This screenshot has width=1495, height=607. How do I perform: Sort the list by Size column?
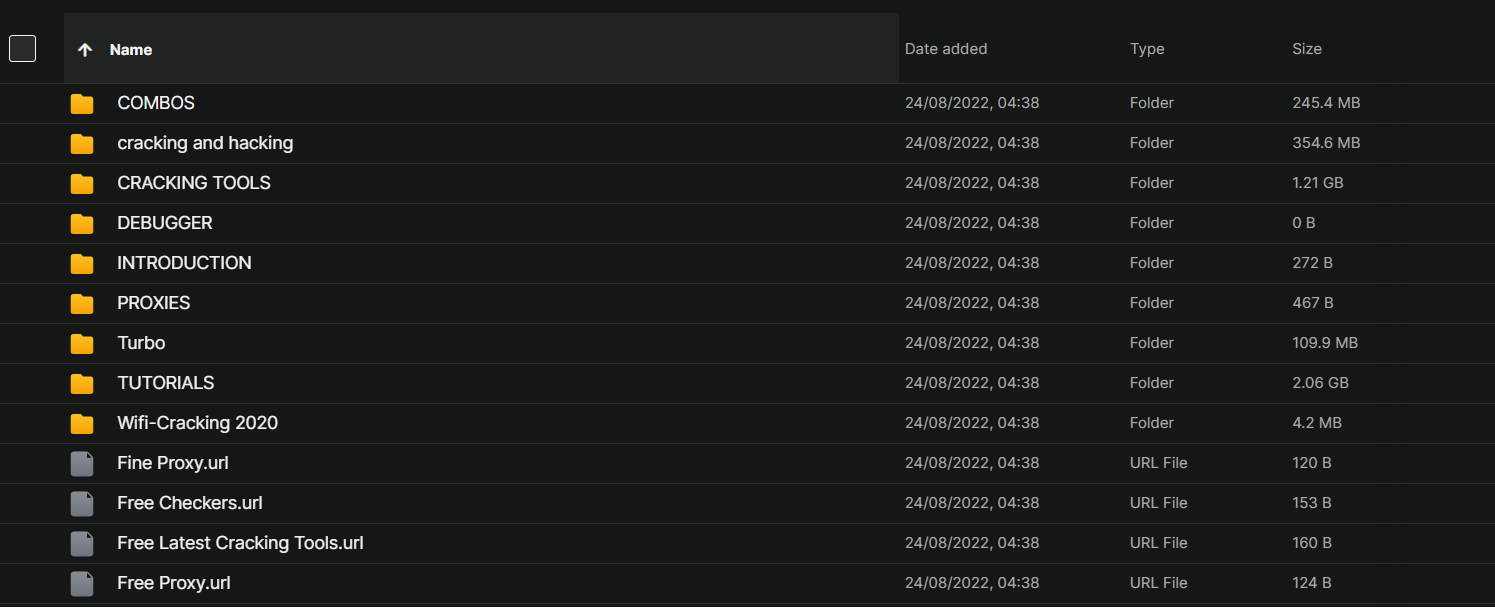pos(1306,49)
